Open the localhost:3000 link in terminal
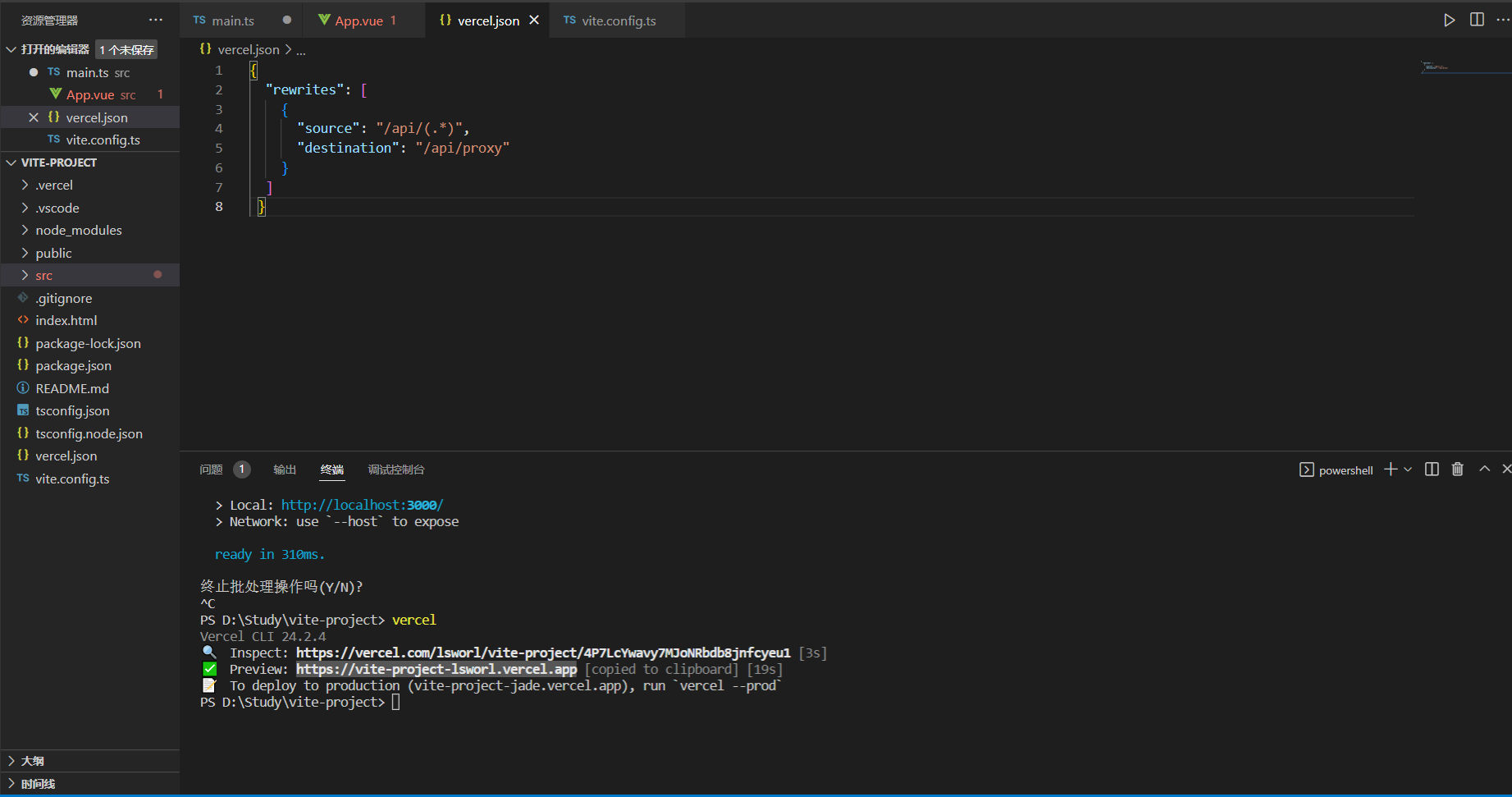 point(362,506)
